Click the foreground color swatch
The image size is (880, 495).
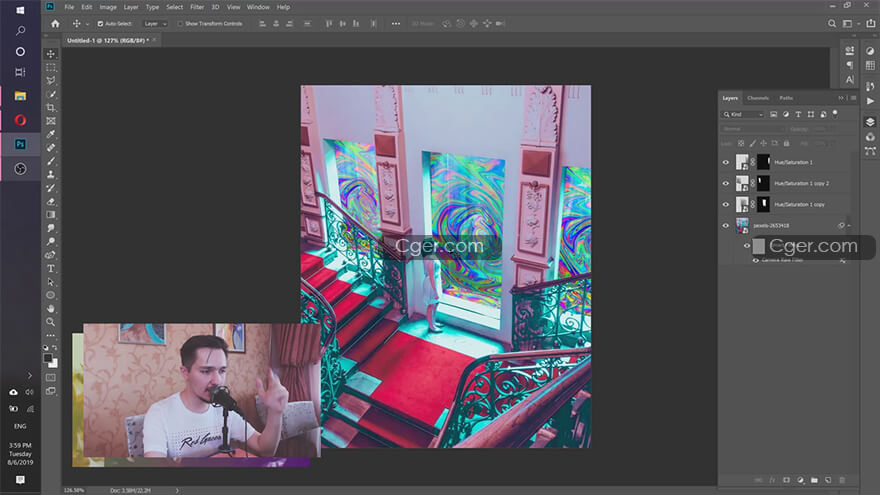click(48, 358)
